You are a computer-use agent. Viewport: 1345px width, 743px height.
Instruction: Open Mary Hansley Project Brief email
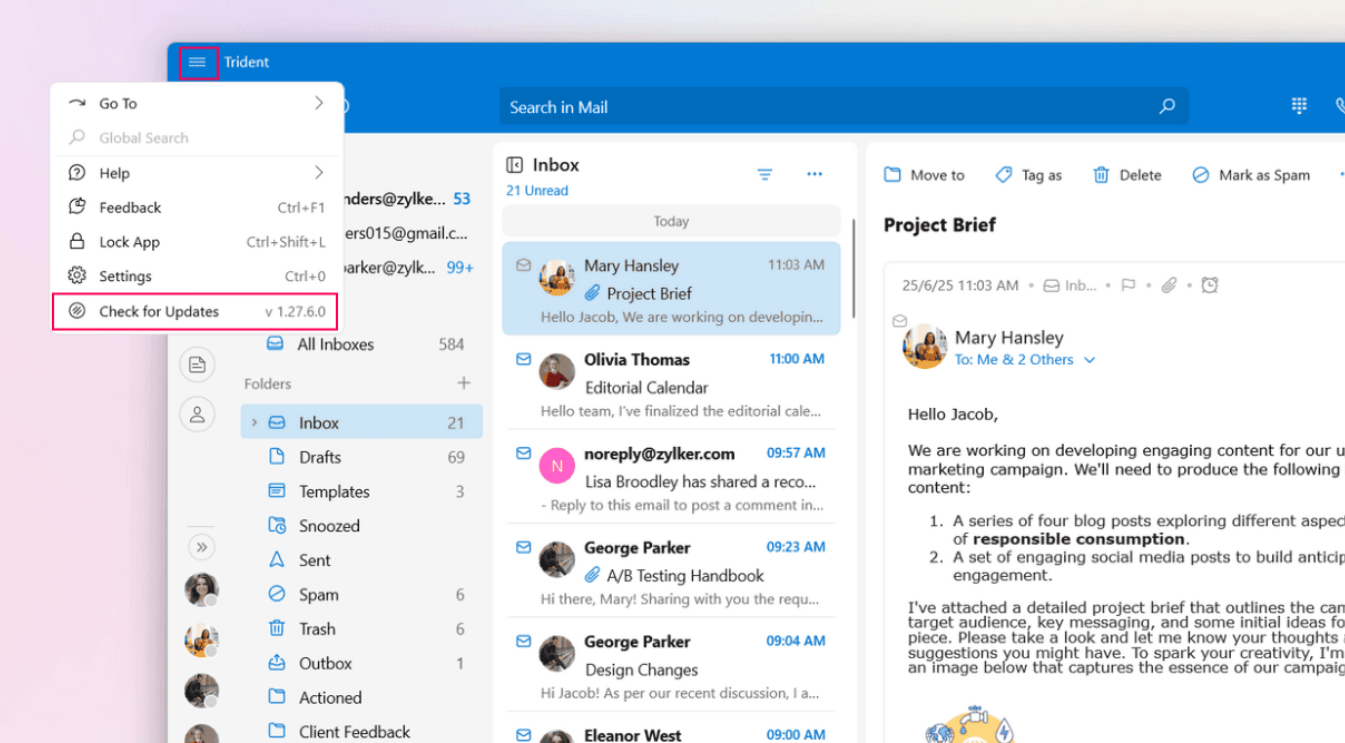coord(671,288)
